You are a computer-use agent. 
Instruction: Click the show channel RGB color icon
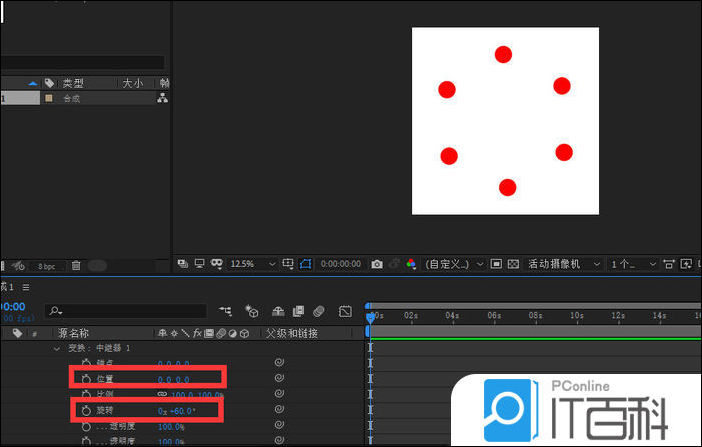point(411,264)
